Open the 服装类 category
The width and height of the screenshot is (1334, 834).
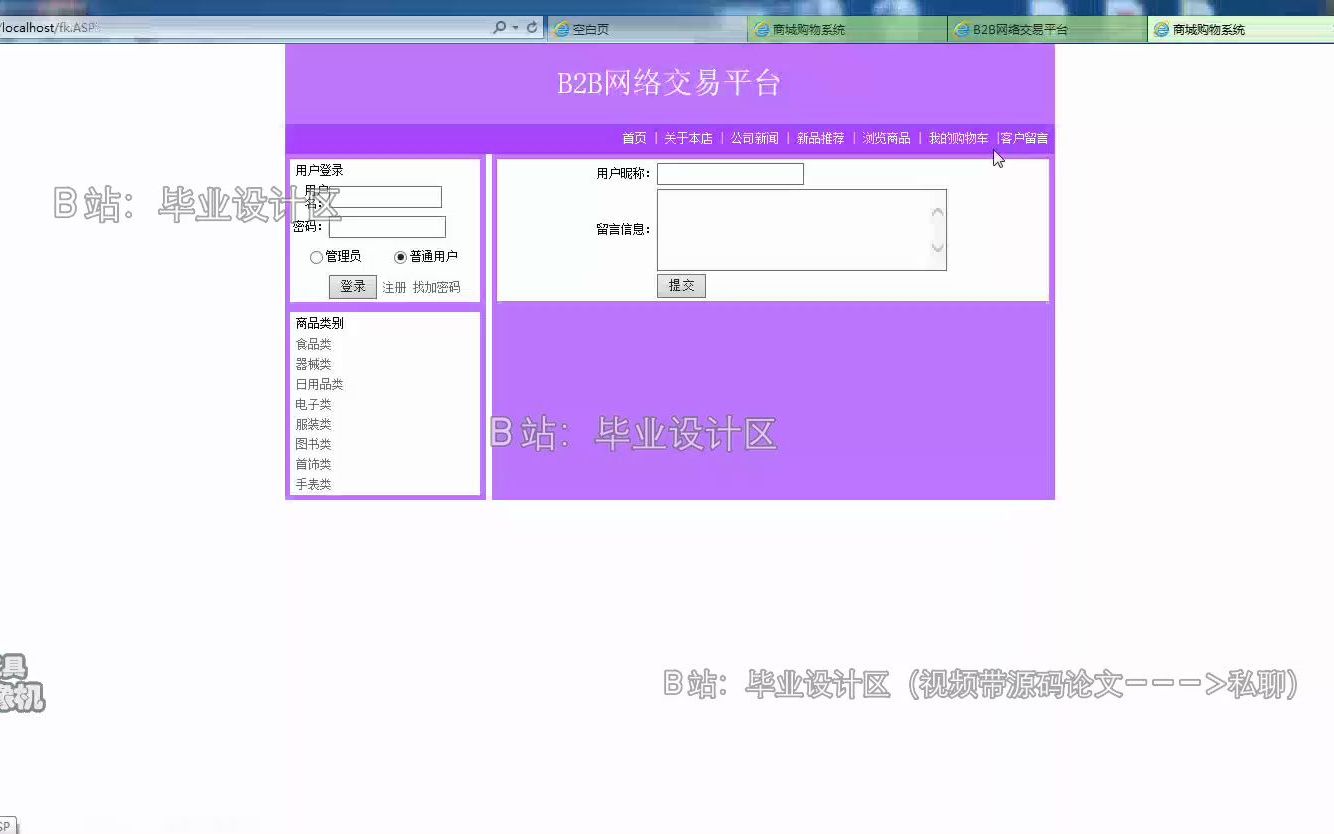click(x=313, y=424)
